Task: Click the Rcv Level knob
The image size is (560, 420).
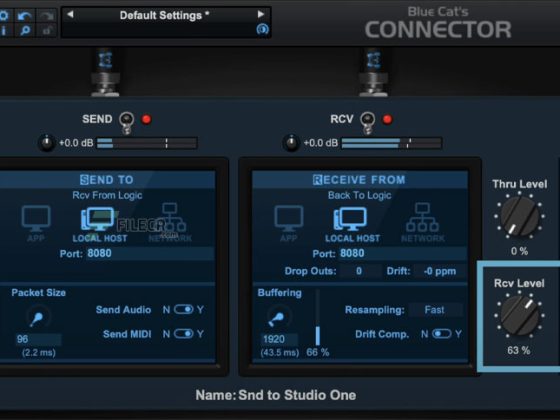Action: point(520,315)
